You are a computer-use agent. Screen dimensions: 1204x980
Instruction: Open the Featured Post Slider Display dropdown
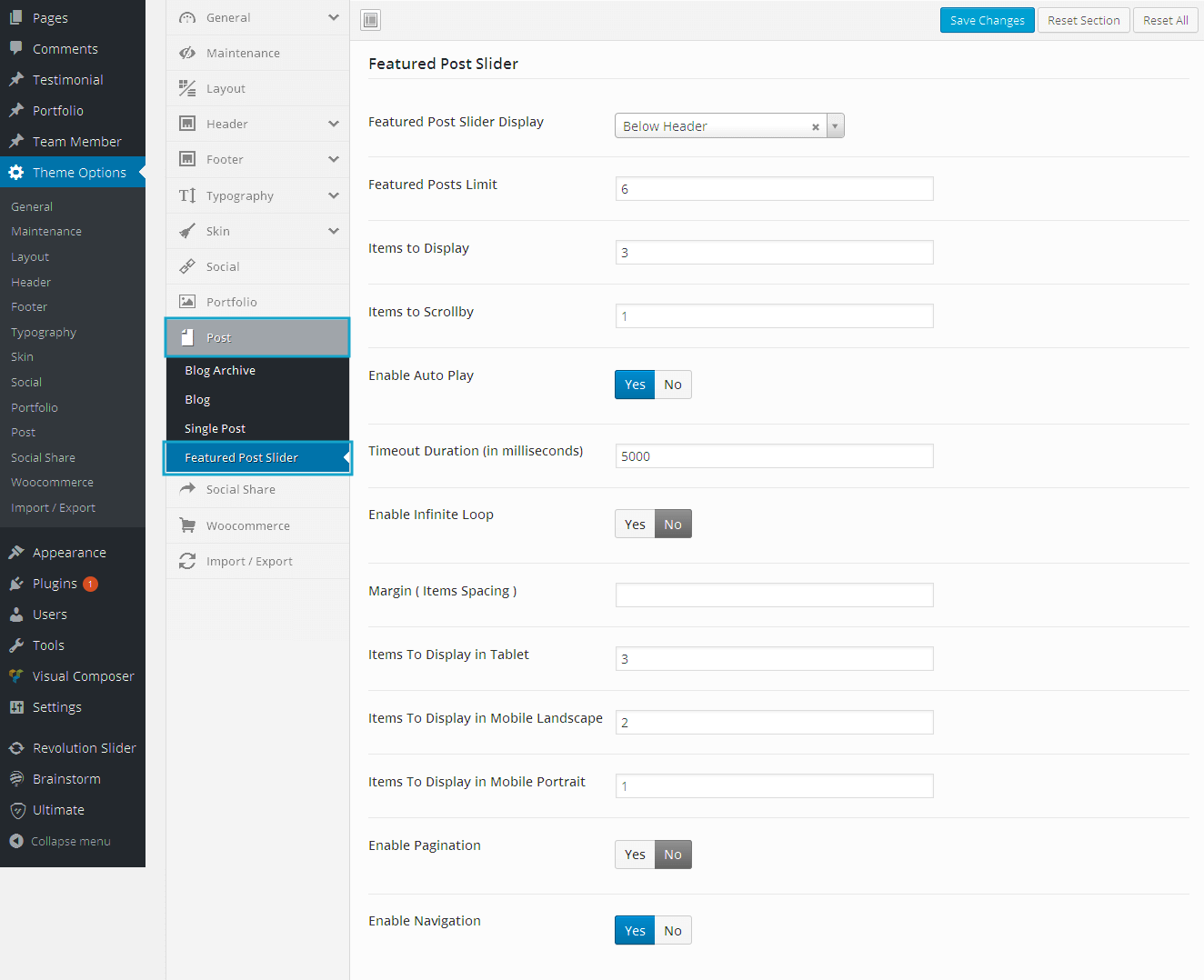[835, 126]
